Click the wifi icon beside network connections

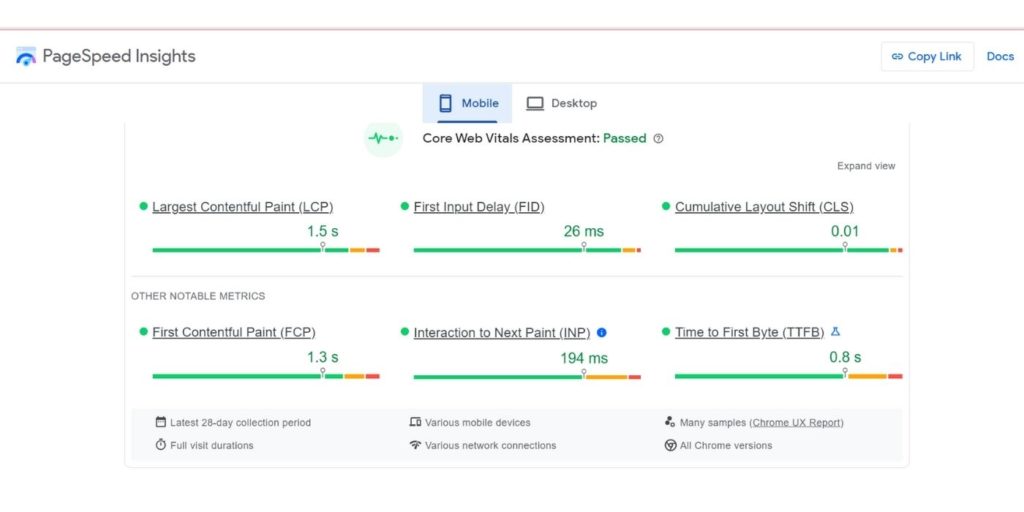pos(415,445)
